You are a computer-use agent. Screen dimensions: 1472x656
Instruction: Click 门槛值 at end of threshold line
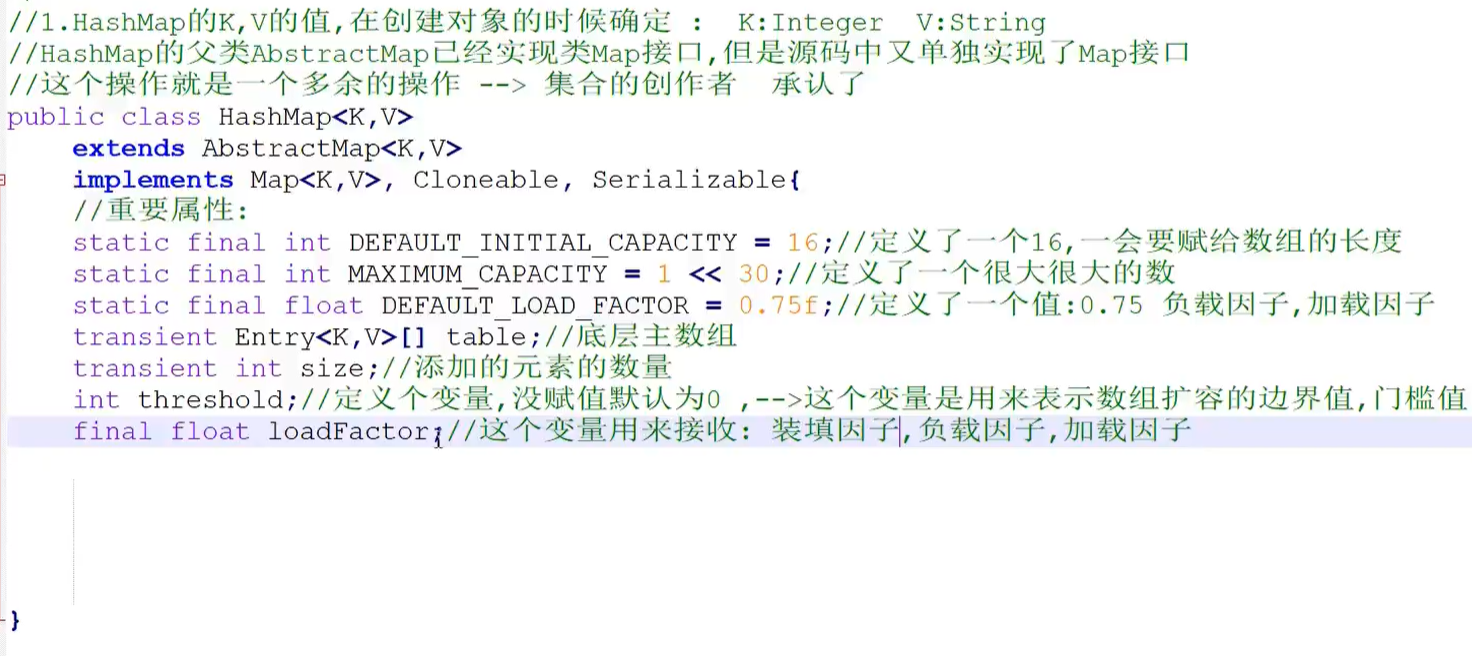click(1420, 400)
